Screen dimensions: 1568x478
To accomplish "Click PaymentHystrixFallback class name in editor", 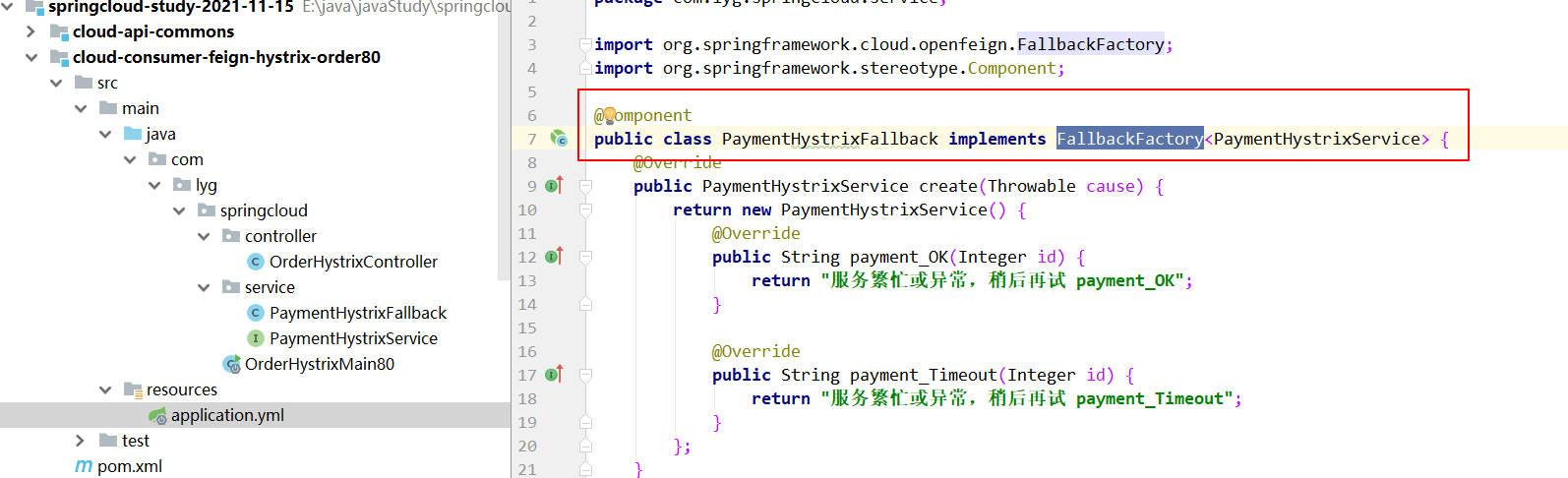I will [830, 139].
